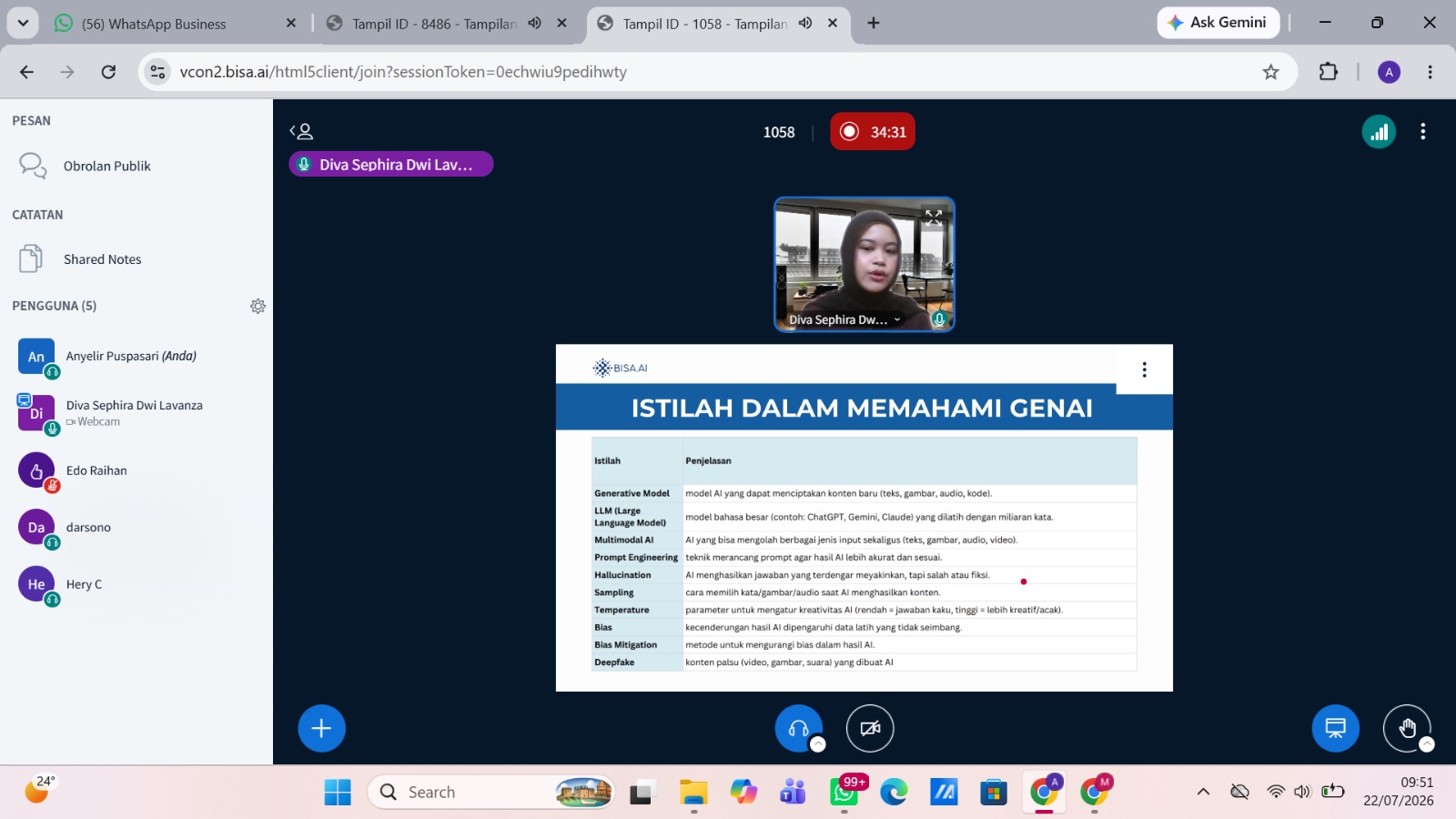The image size is (1456, 819).
Task: Click the Bias Mitigation term
Action: (x=625, y=645)
